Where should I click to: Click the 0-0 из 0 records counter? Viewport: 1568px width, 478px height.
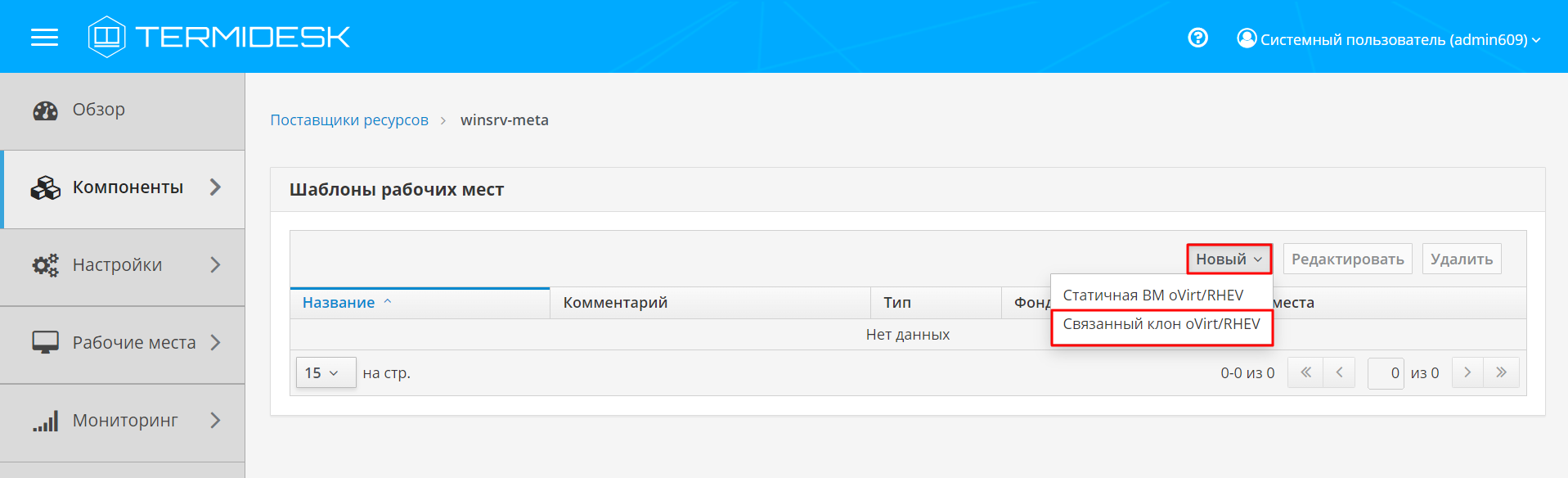coord(1247,373)
